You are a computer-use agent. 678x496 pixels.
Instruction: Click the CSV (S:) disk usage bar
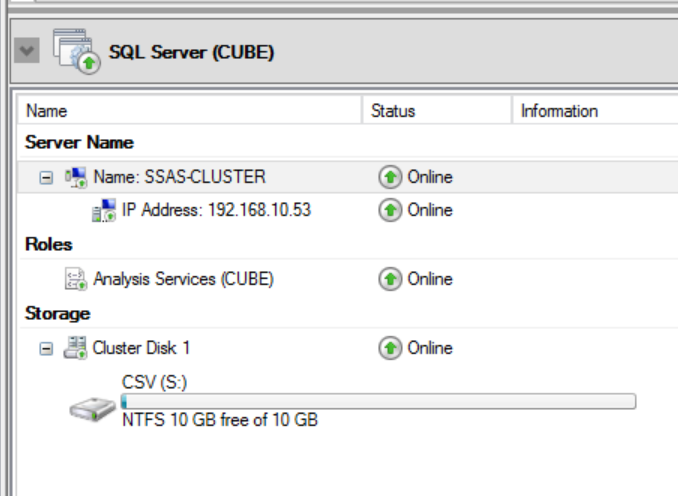(x=378, y=401)
